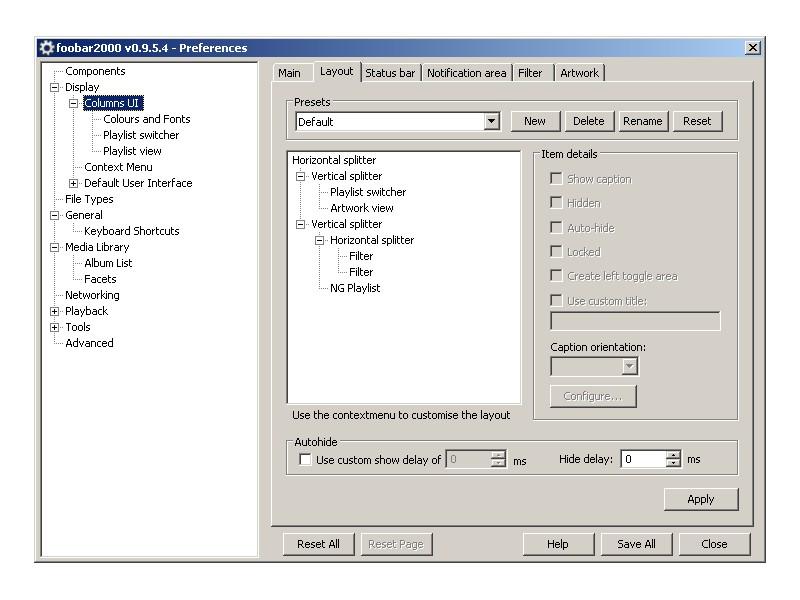Select Colours and Fonts tree item
This screenshot has width=800, height=600.
pyautogui.click(x=147, y=119)
